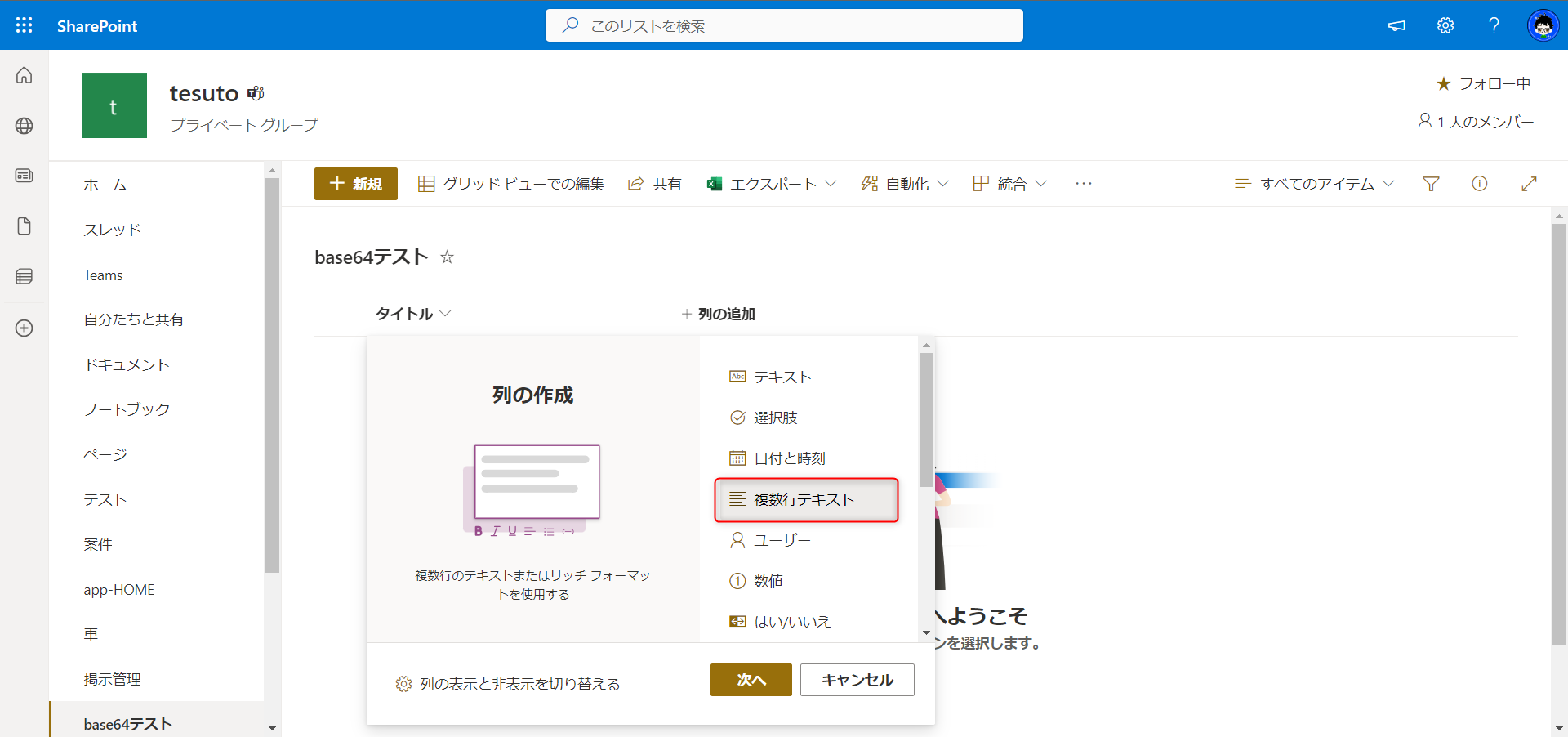Click the 次へ button

[751, 679]
